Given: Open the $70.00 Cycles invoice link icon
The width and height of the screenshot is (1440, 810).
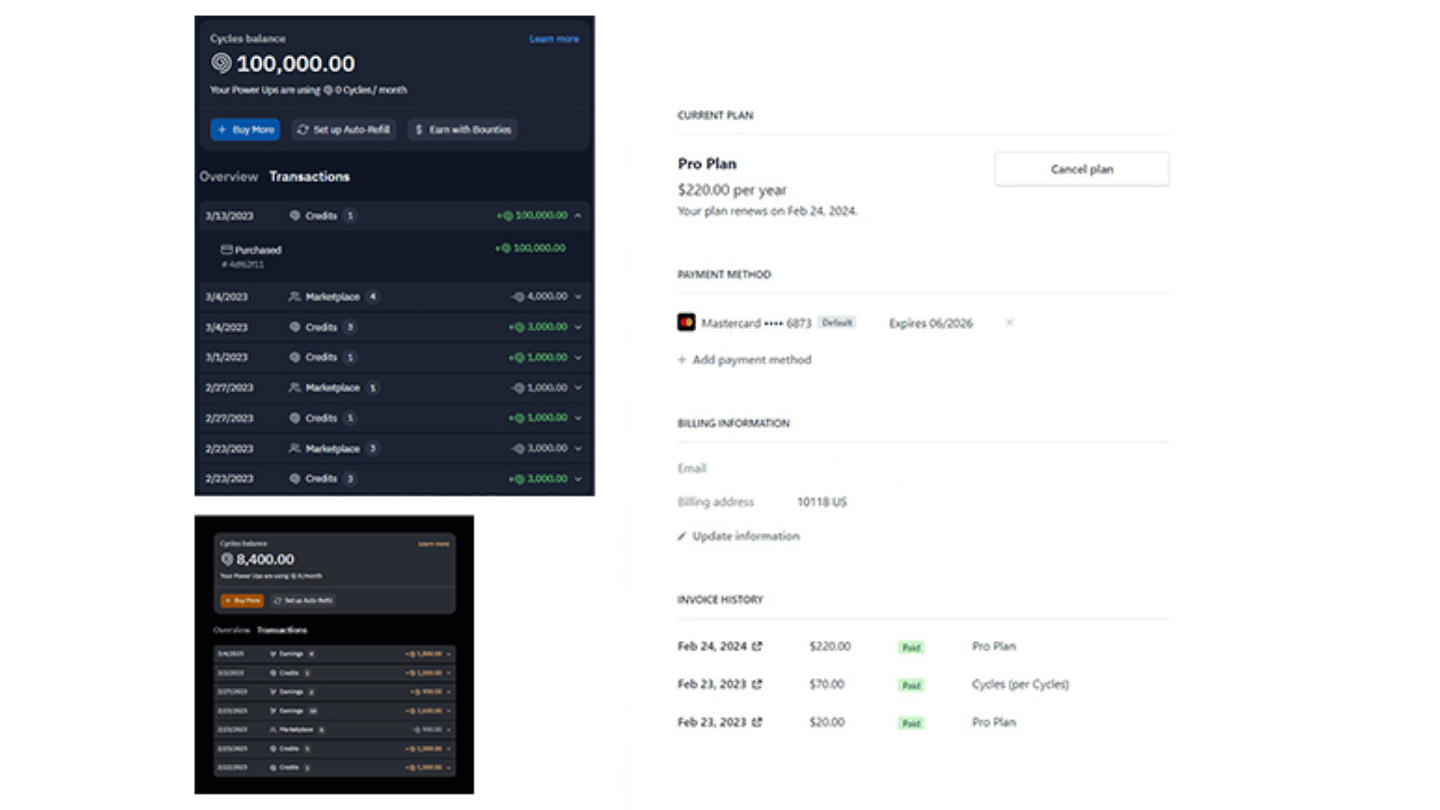Looking at the screenshot, I should click(x=757, y=685).
